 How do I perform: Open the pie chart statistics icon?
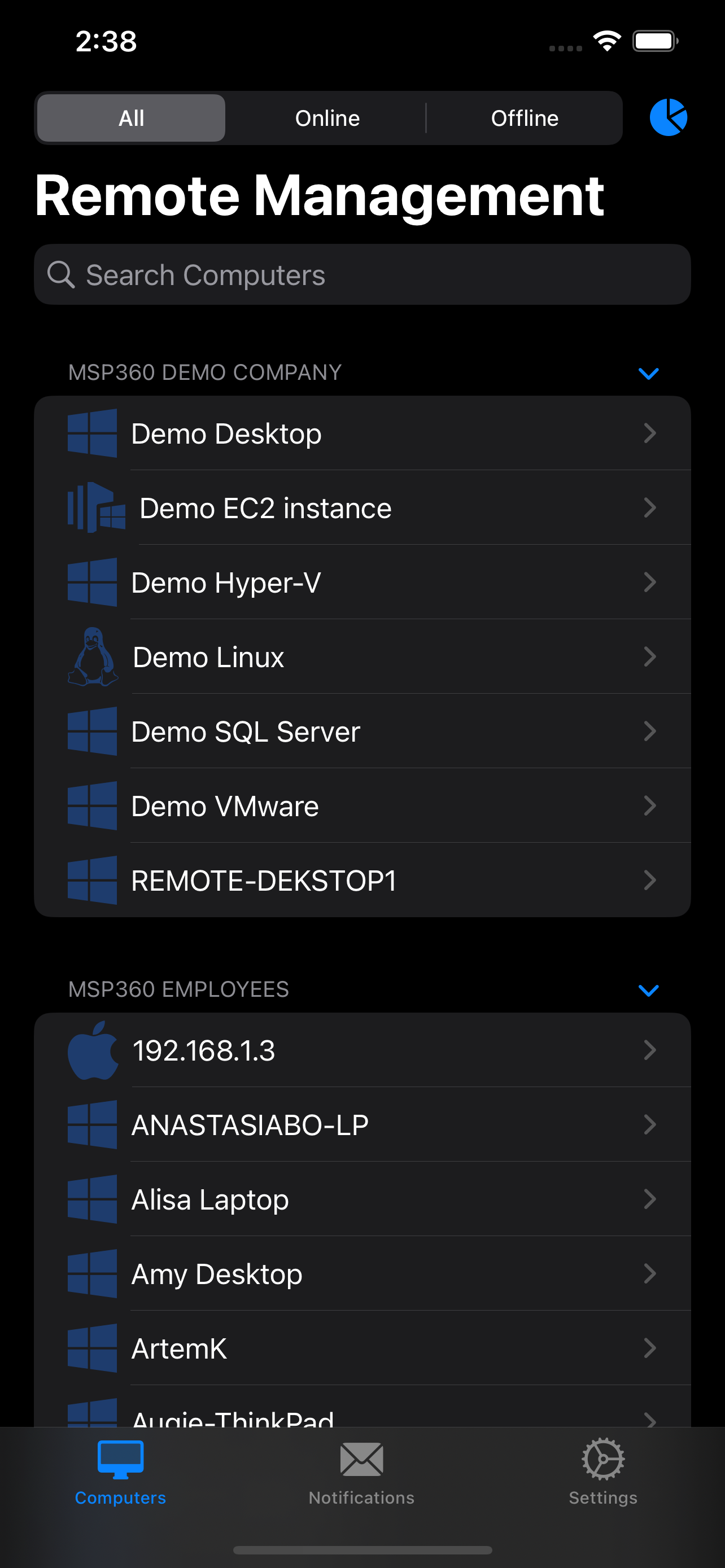click(x=668, y=117)
